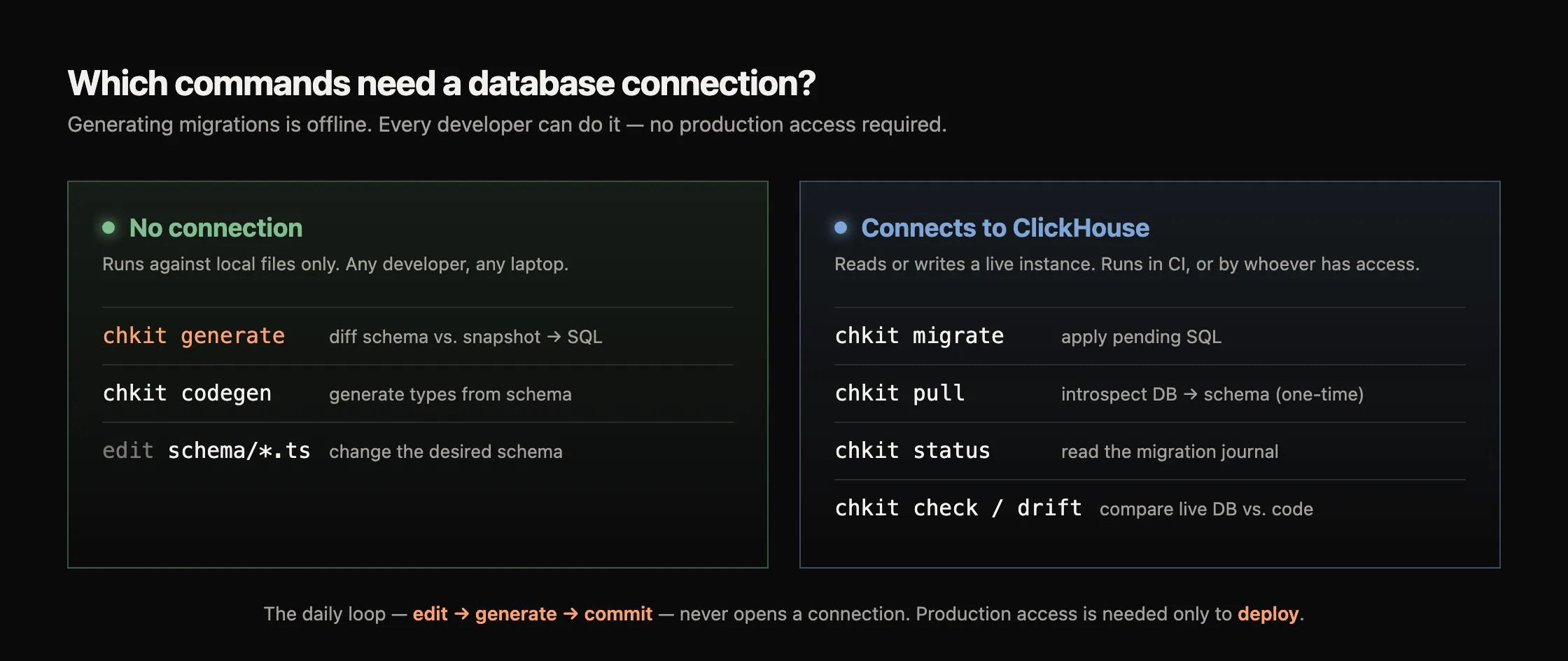Click the 'Connects to ClickHouse' panel title

(x=1005, y=228)
